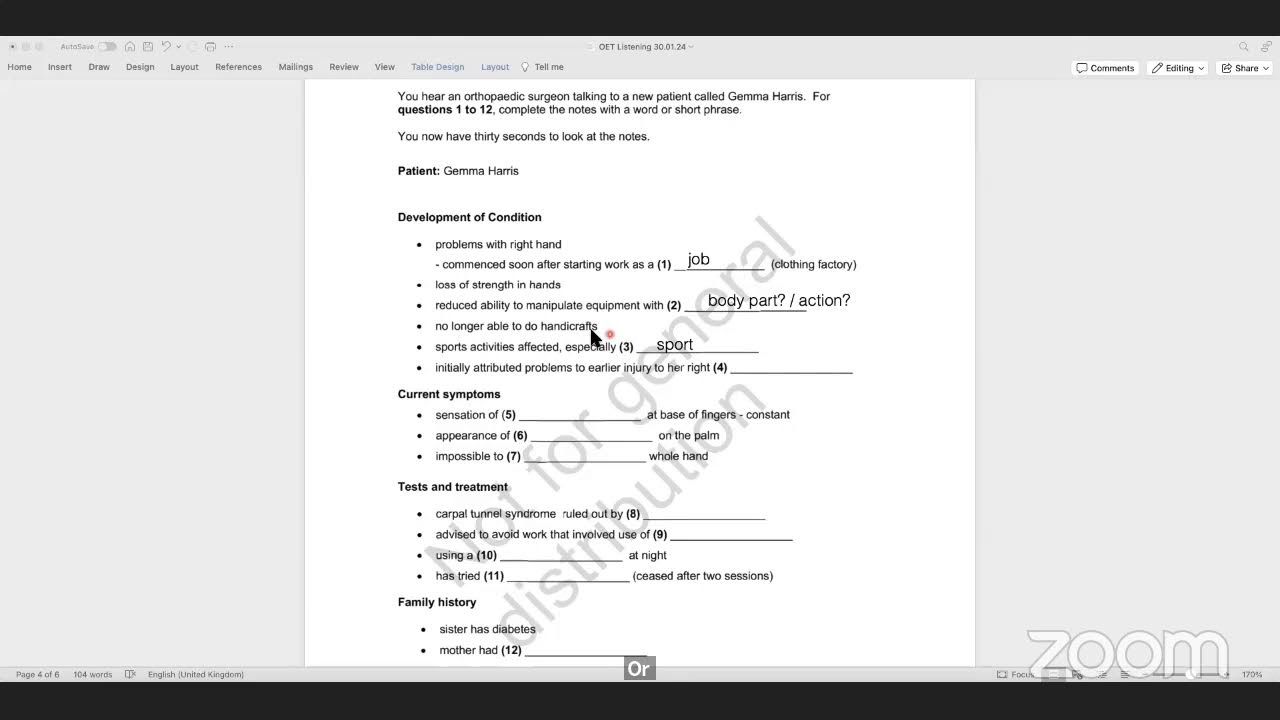The width and height of the screenshot is (1280, 720).
Task: Click the Print icon in title bar
Action: [210, 47]
